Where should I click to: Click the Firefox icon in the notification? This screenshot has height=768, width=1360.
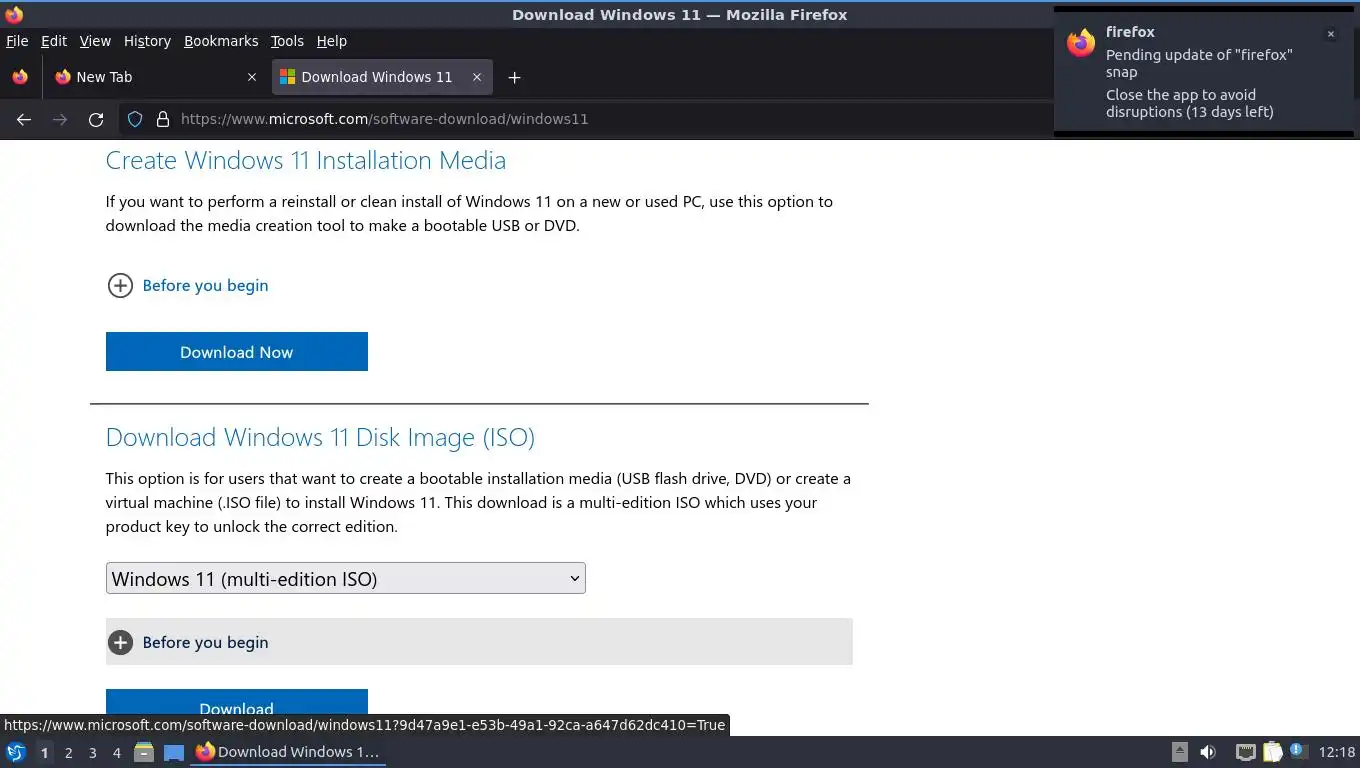tap(1081, 43)
